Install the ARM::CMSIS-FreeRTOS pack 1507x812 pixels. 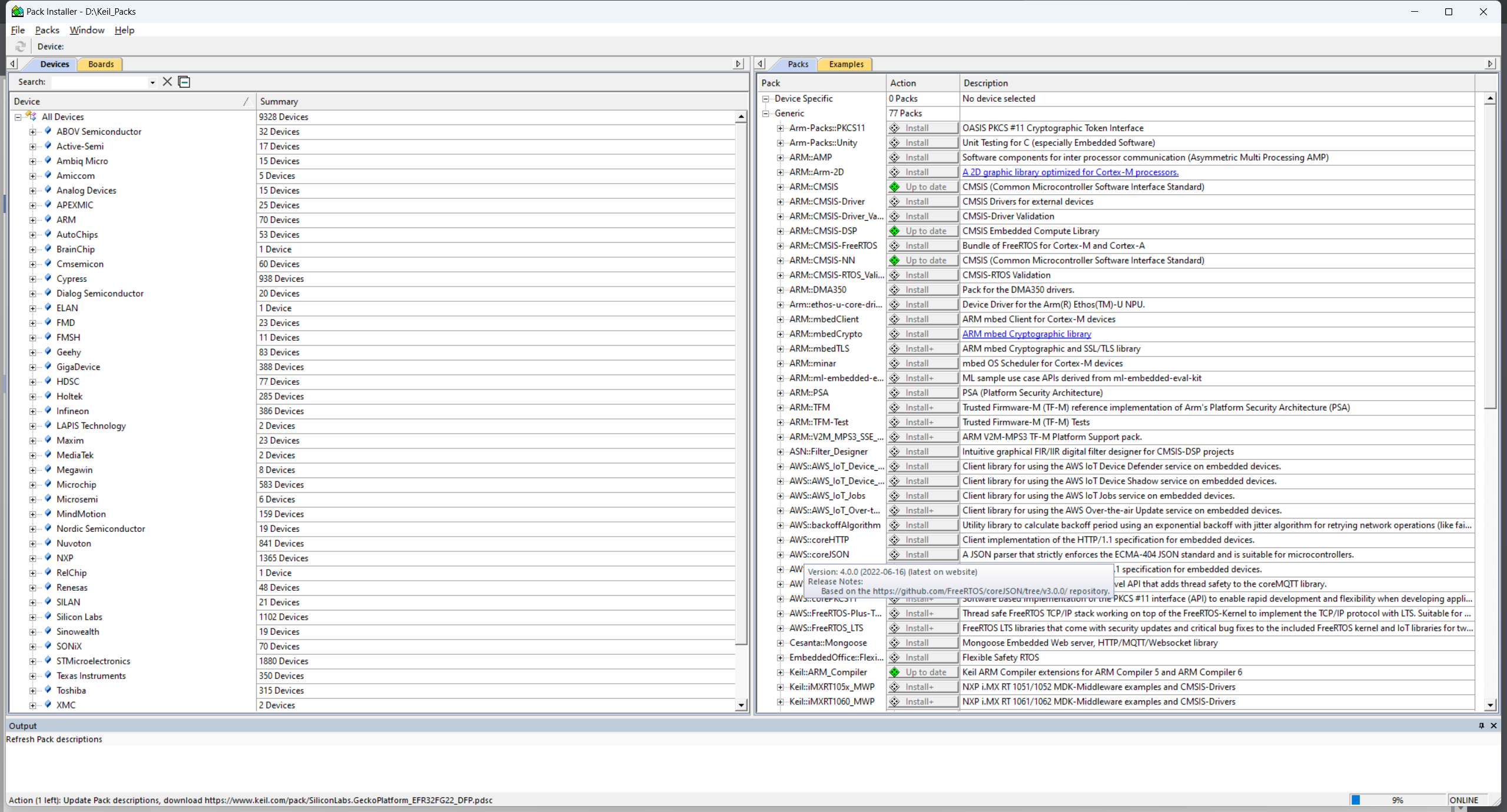(x=922, y=246)
